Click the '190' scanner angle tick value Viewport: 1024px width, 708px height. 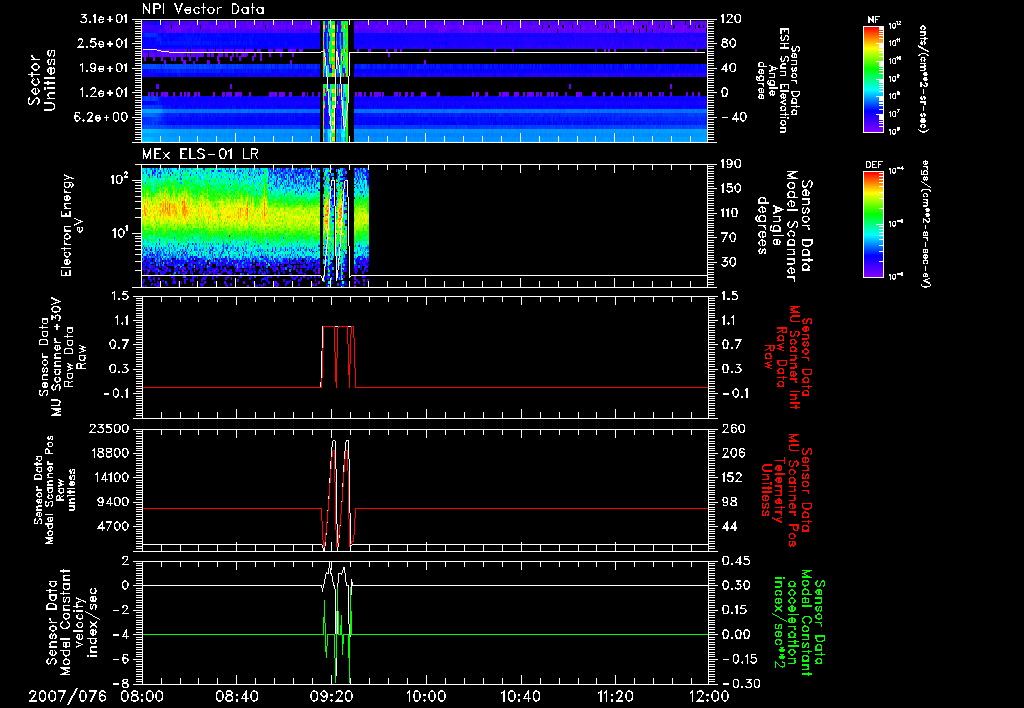[x=731, y=164]
